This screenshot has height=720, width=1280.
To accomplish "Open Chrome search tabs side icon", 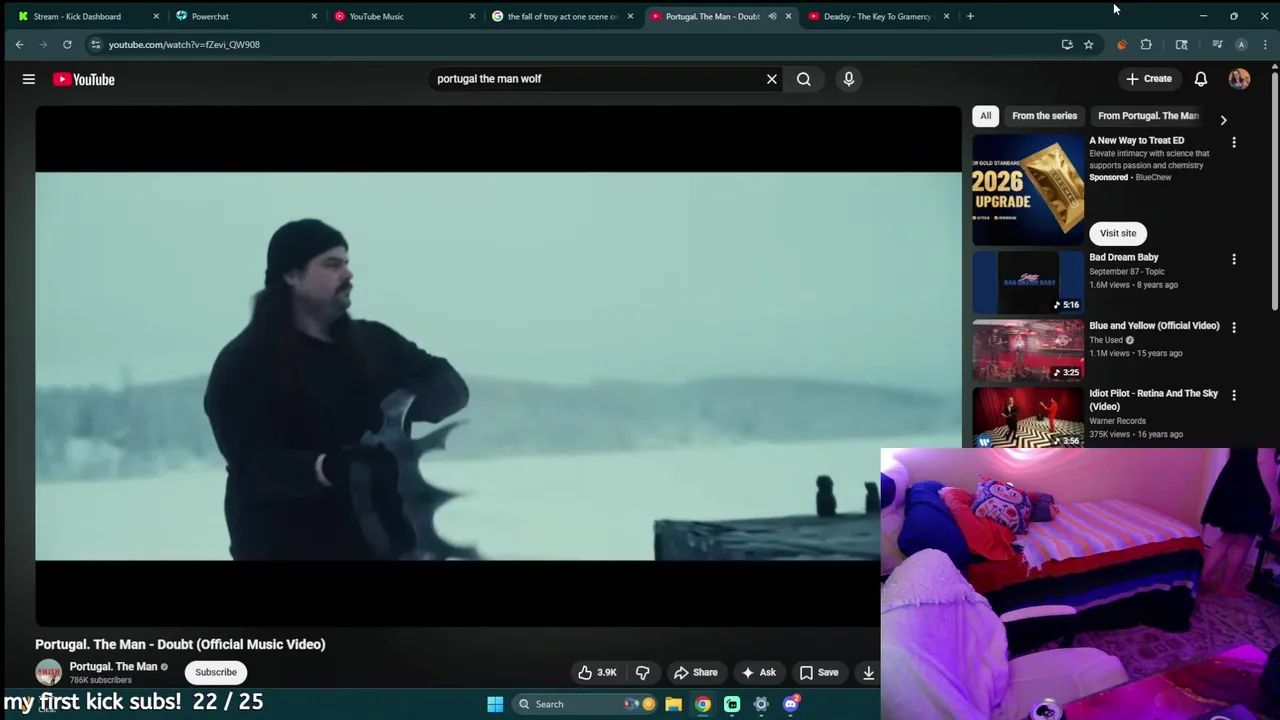I will click(1181, 44).
